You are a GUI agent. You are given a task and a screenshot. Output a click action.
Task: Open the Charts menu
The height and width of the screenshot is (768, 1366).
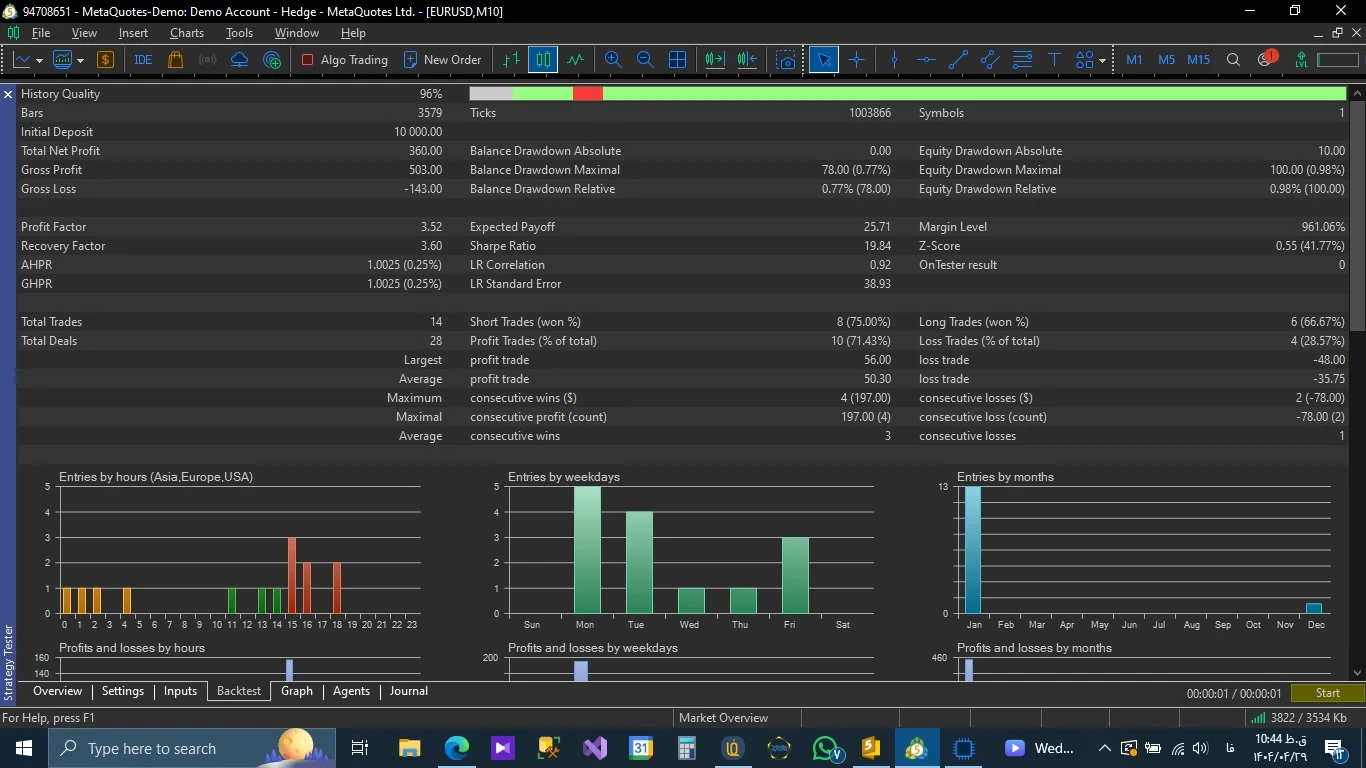click(x=186, y=33)
